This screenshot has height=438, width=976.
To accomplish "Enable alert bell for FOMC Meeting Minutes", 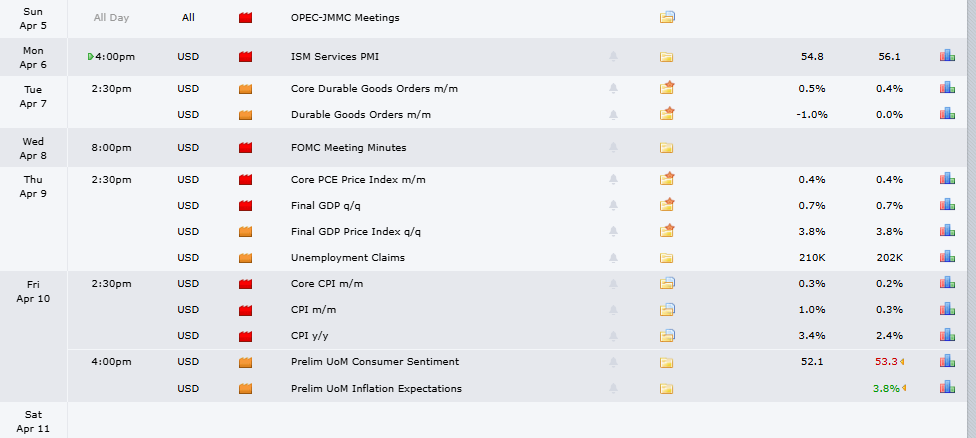I will pos(613,148).
